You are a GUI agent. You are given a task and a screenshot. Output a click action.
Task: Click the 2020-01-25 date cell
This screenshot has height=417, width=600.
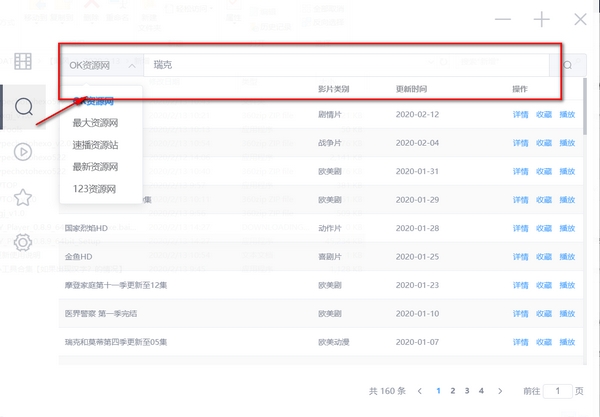417,257
